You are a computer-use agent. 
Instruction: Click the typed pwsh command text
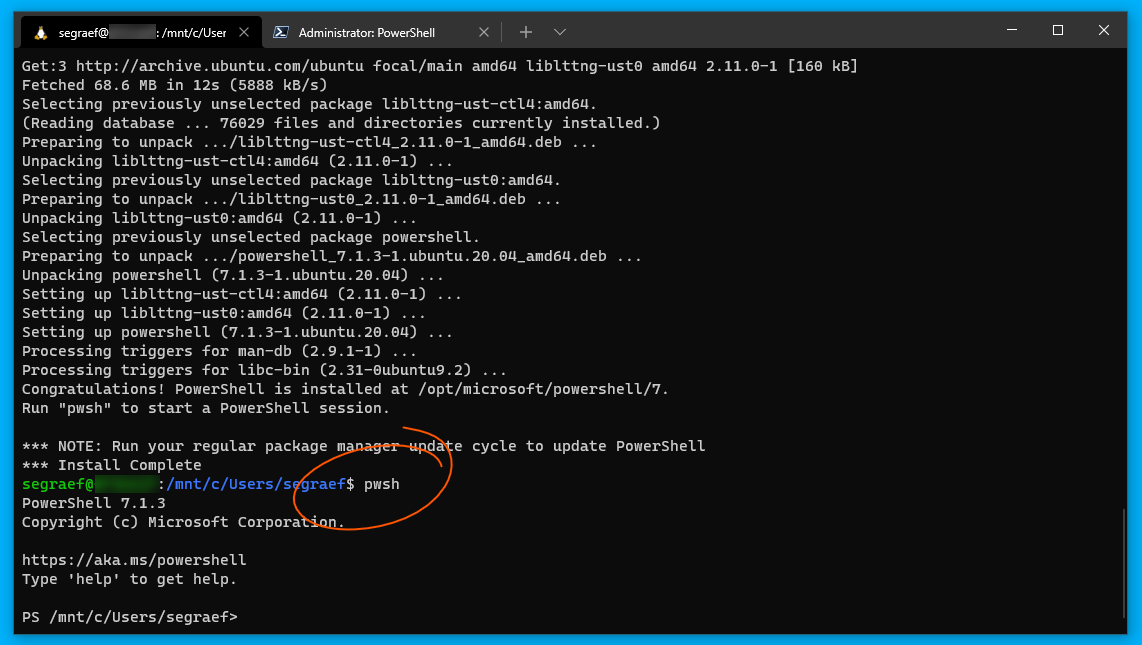(382, 484)
